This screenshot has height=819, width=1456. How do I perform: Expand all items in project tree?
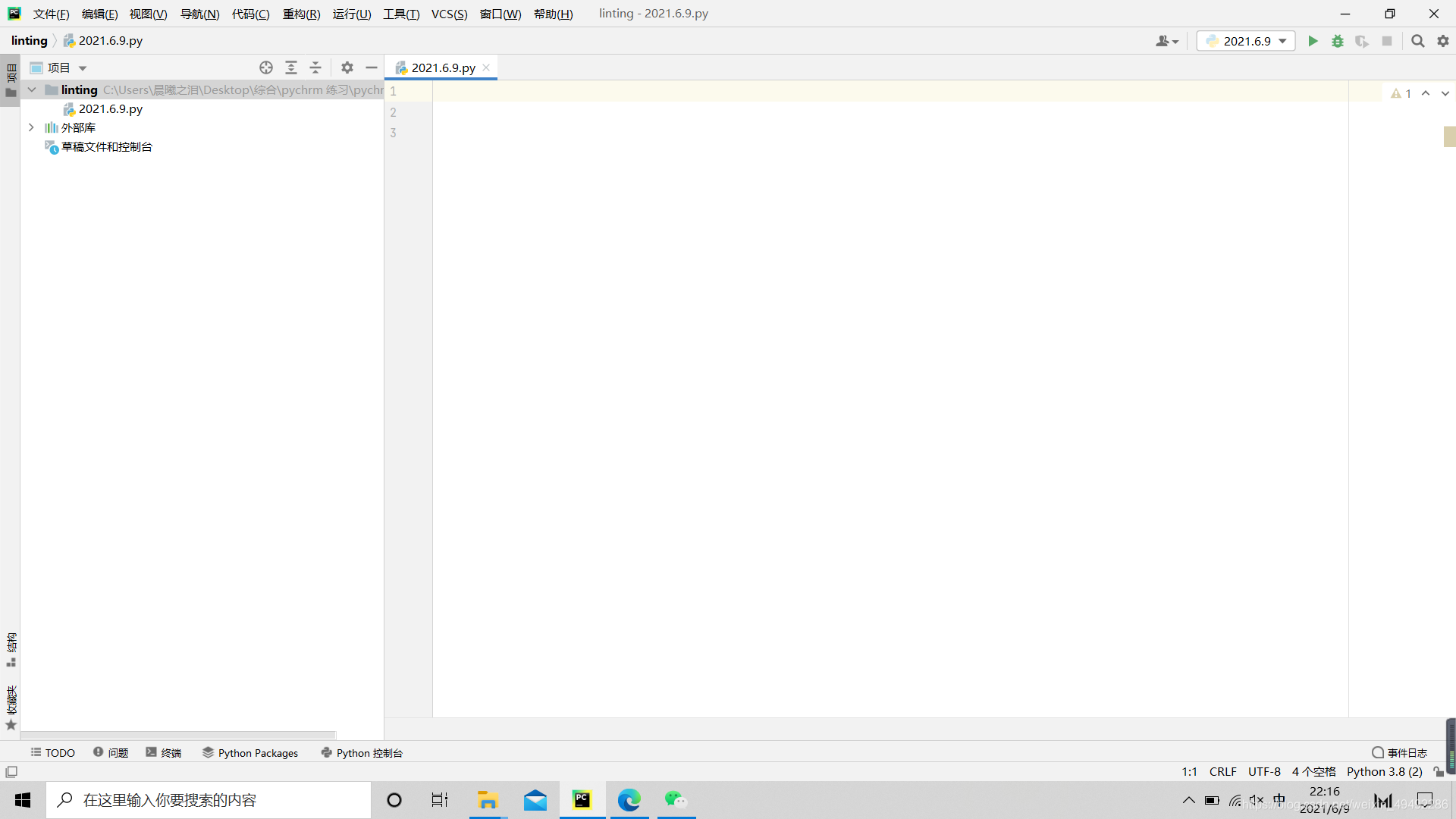291,67
